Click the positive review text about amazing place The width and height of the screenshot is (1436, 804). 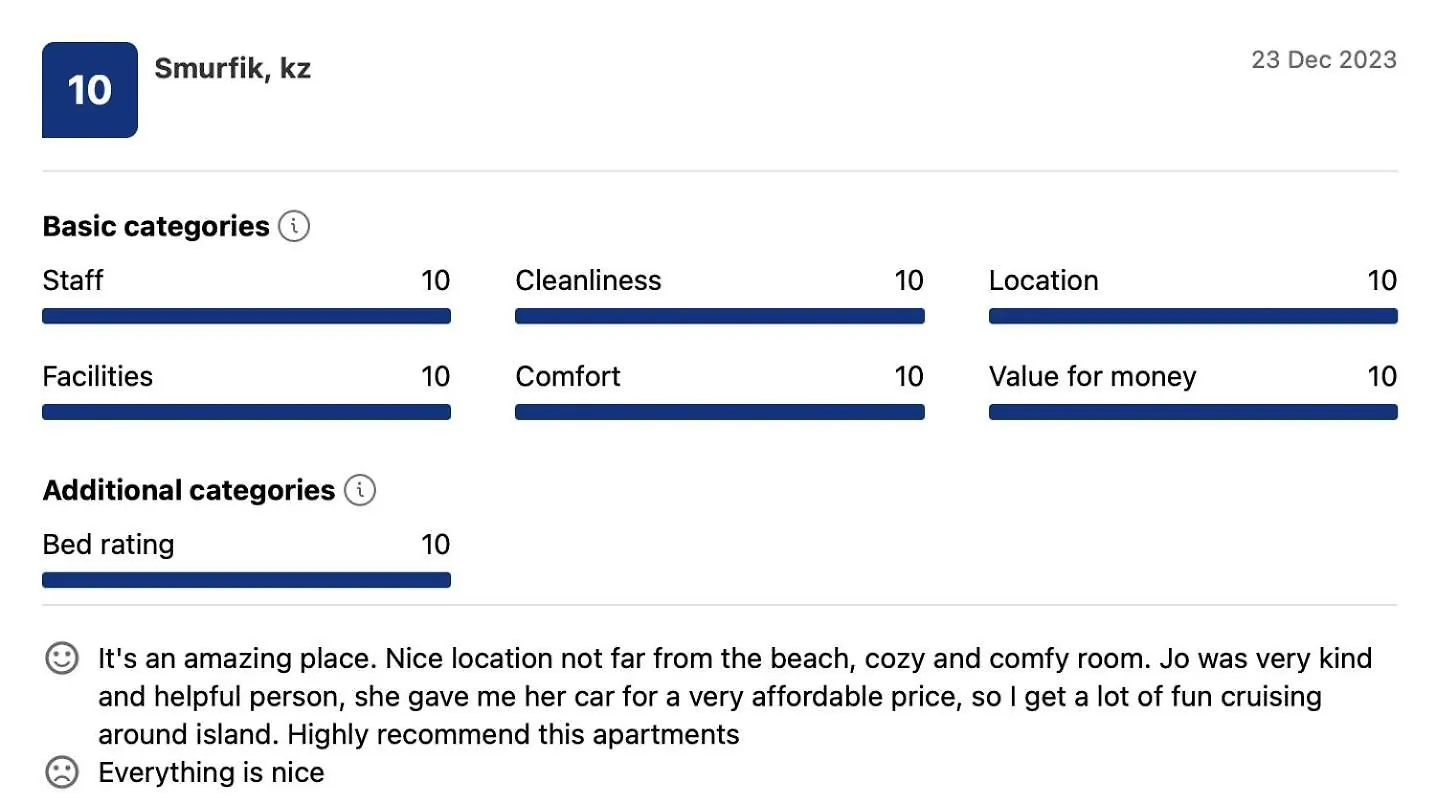click(x=735, y=697)
